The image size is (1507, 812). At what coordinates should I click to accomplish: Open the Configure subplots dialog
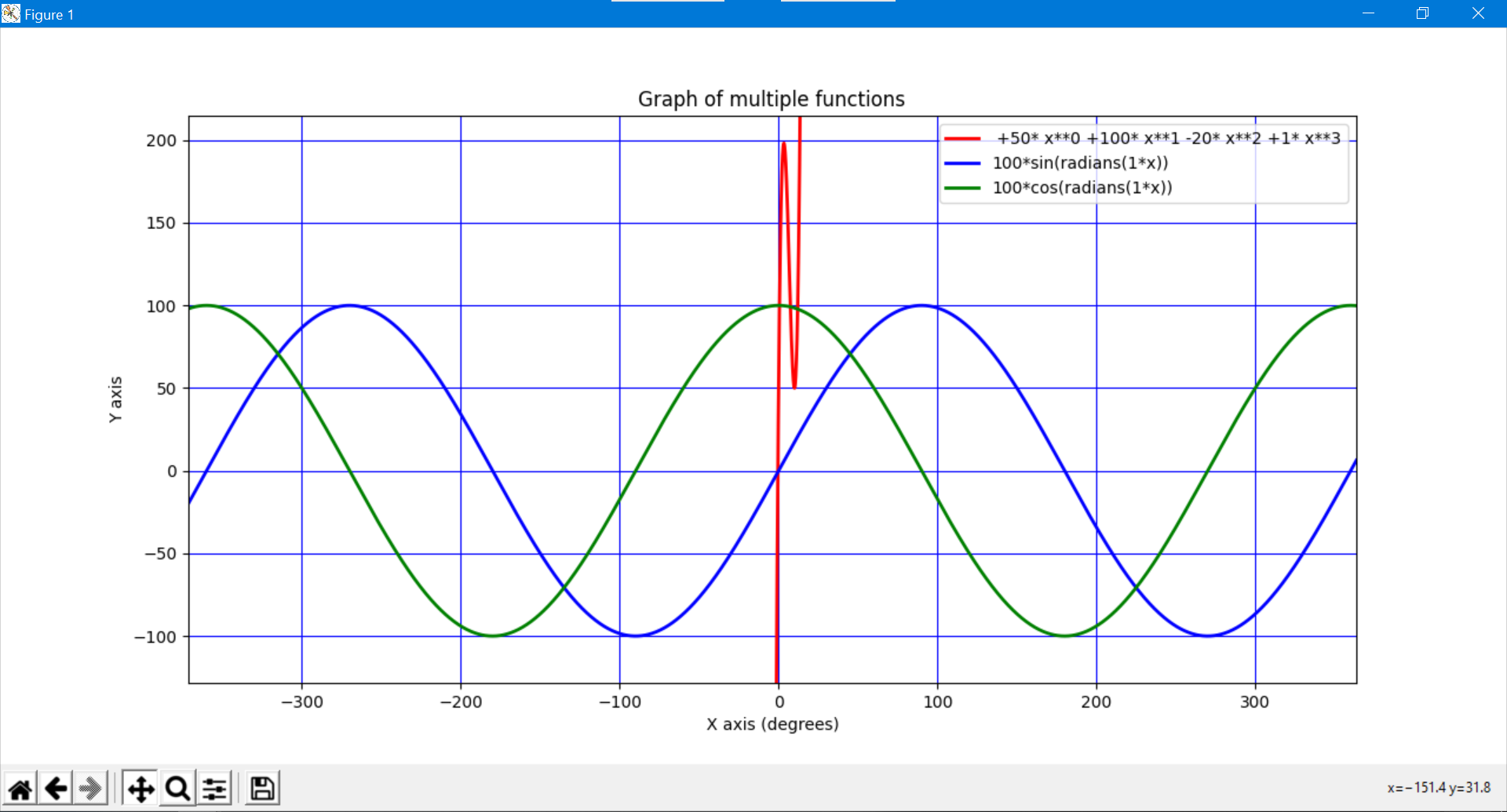[x=214, y=788]
